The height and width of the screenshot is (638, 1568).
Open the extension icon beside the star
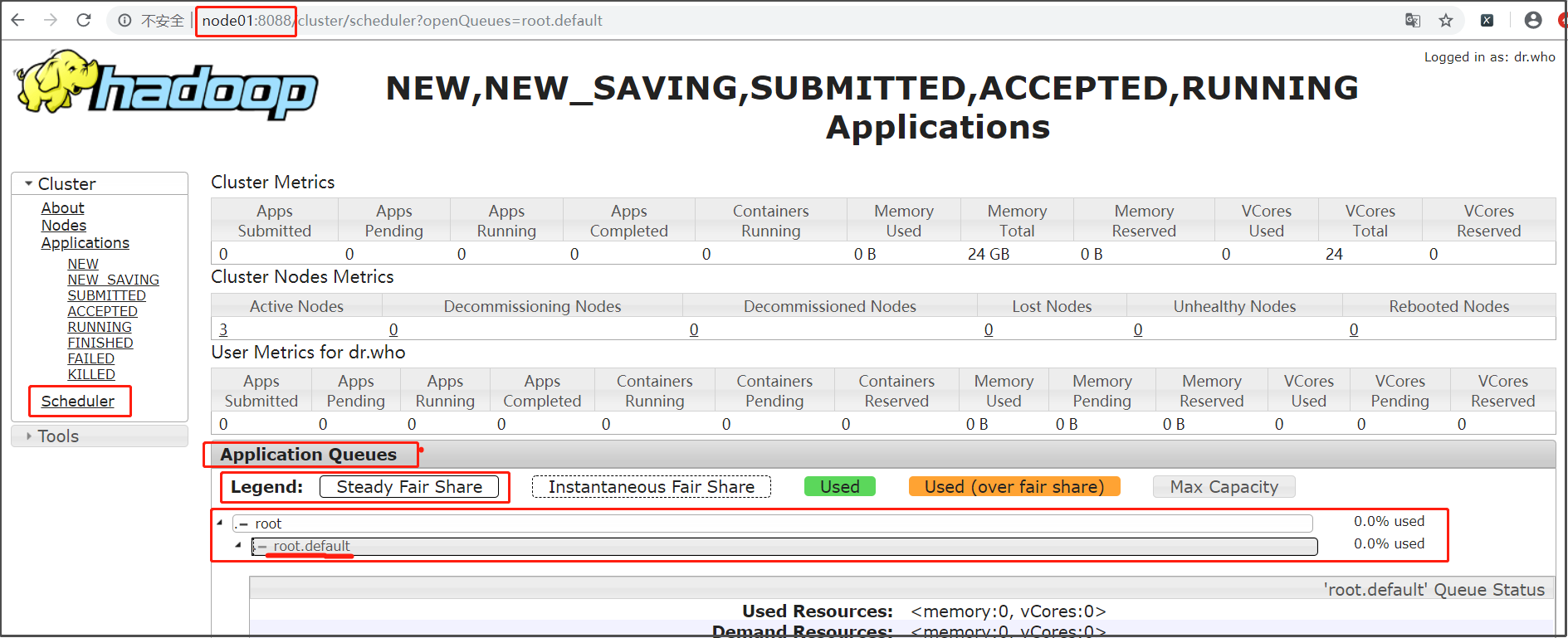click(x=1487, y=21)
